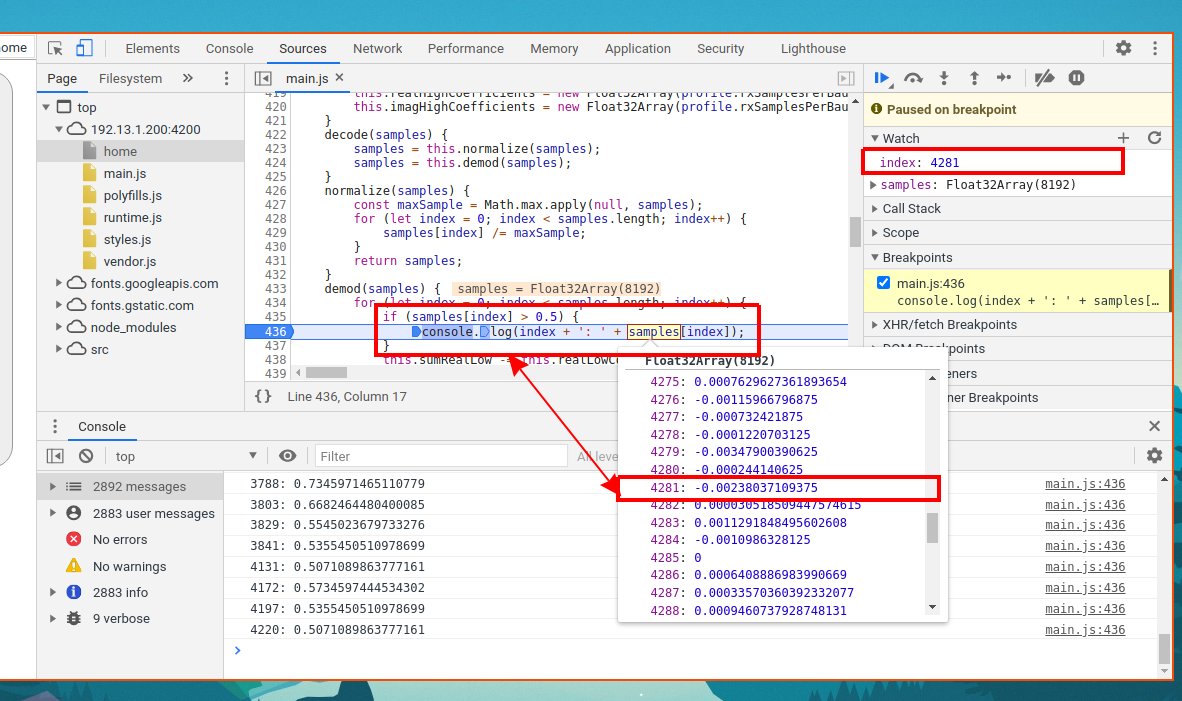Open the Performance tab
Viewport: 1182px width, 701px height.
point(466,48)
